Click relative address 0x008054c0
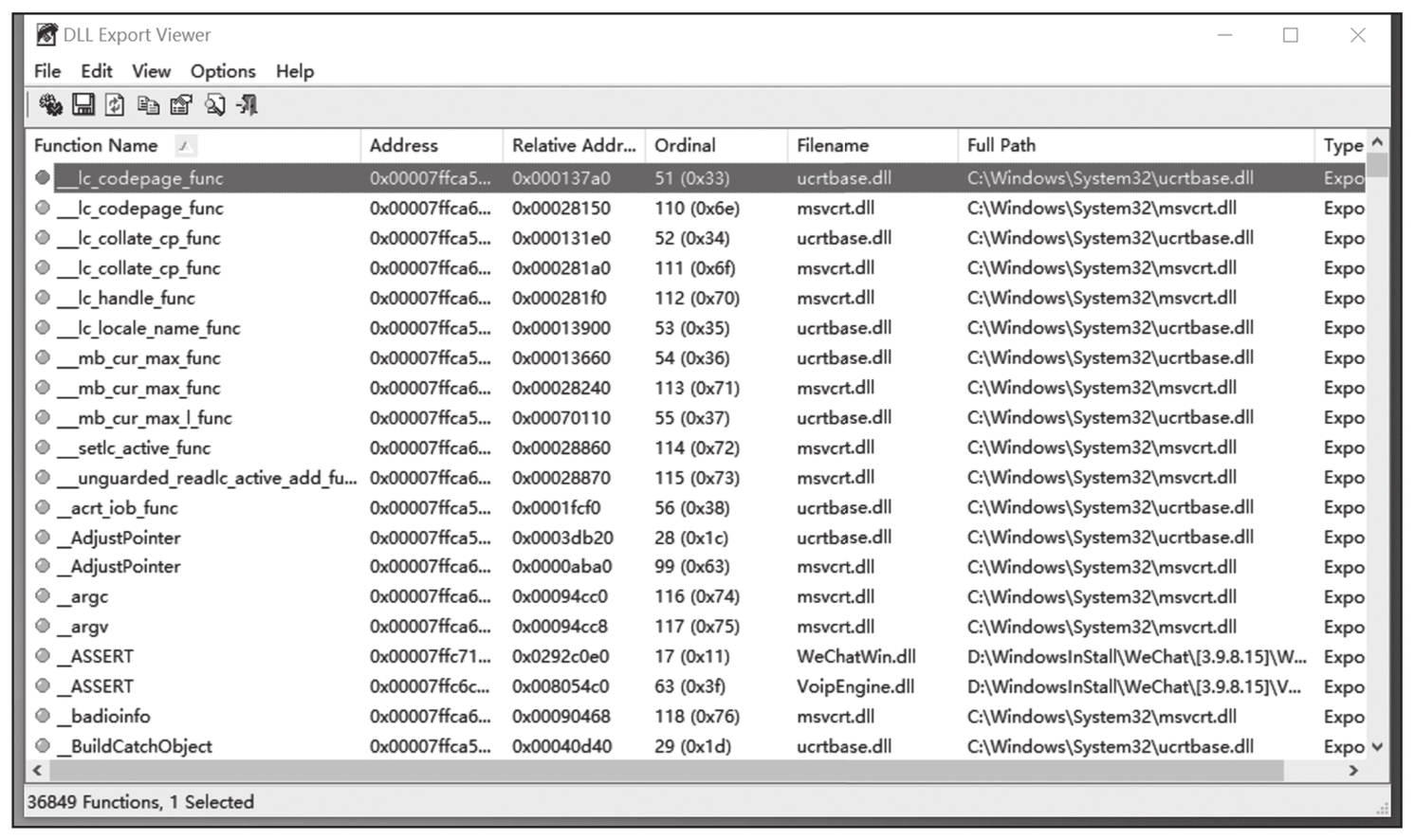The image size is (1415, 840). click(560, 686)
